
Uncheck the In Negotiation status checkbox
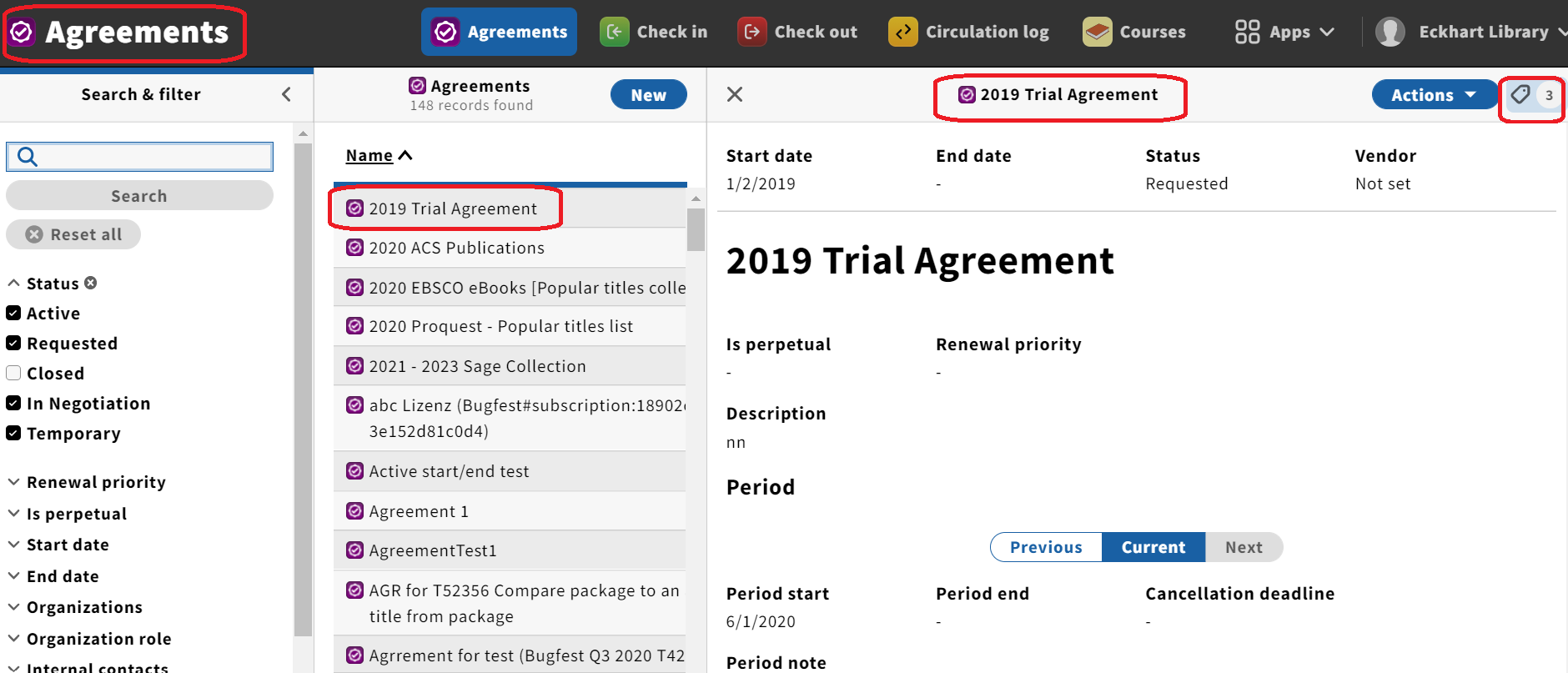pyautogui.click(x=13, y=404)
